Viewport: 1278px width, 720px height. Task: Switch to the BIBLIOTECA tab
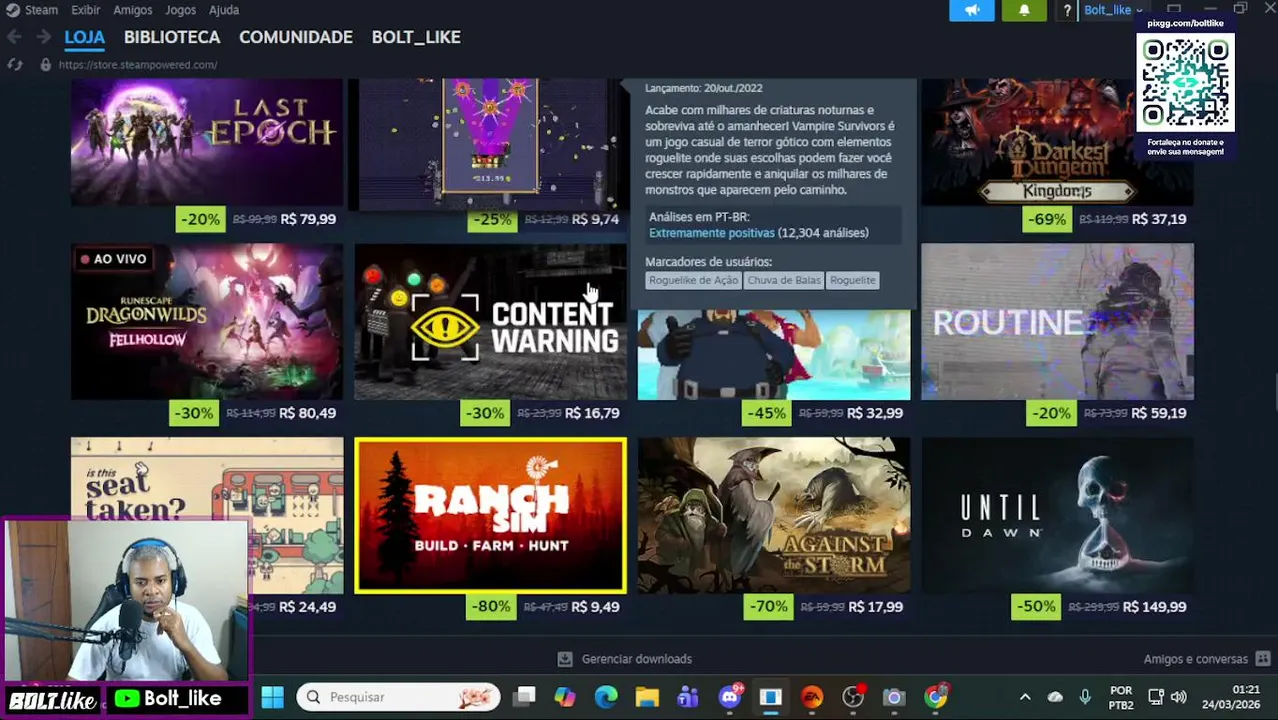pyautogui.click(x=172, y=37)
